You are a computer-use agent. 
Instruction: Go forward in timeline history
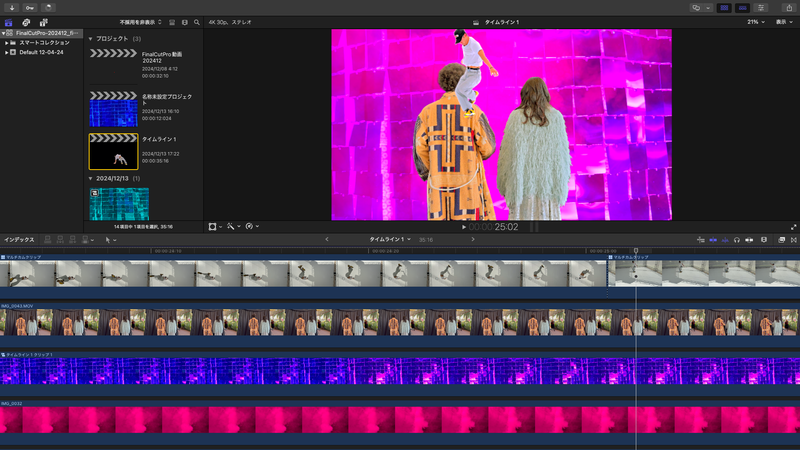pos(473,239)
